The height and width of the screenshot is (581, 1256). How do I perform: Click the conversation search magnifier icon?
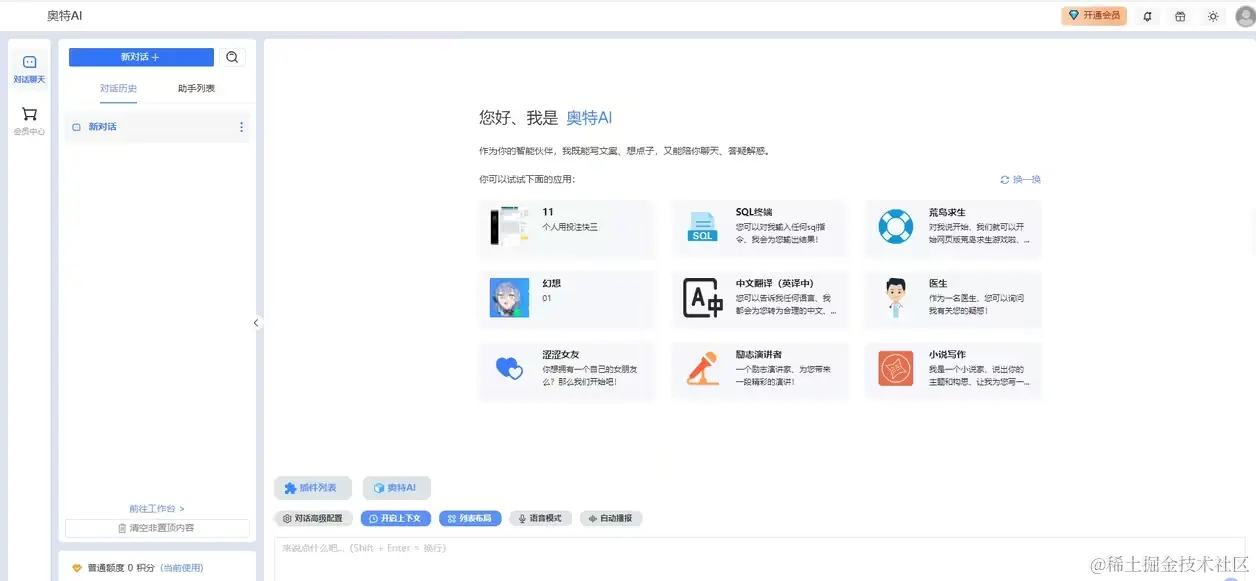click(x=232, y=57)
